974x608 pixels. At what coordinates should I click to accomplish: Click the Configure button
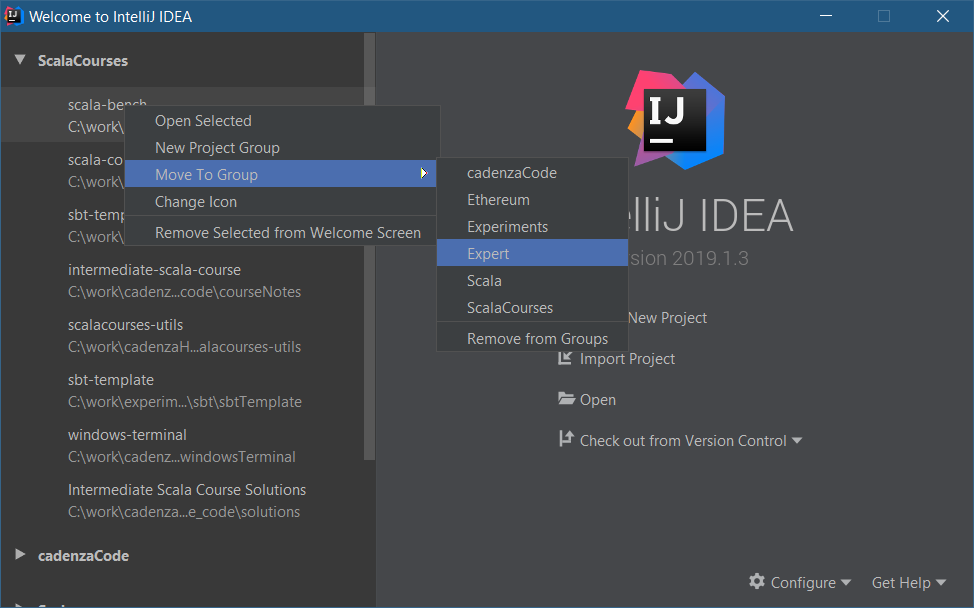coord(803,583)
